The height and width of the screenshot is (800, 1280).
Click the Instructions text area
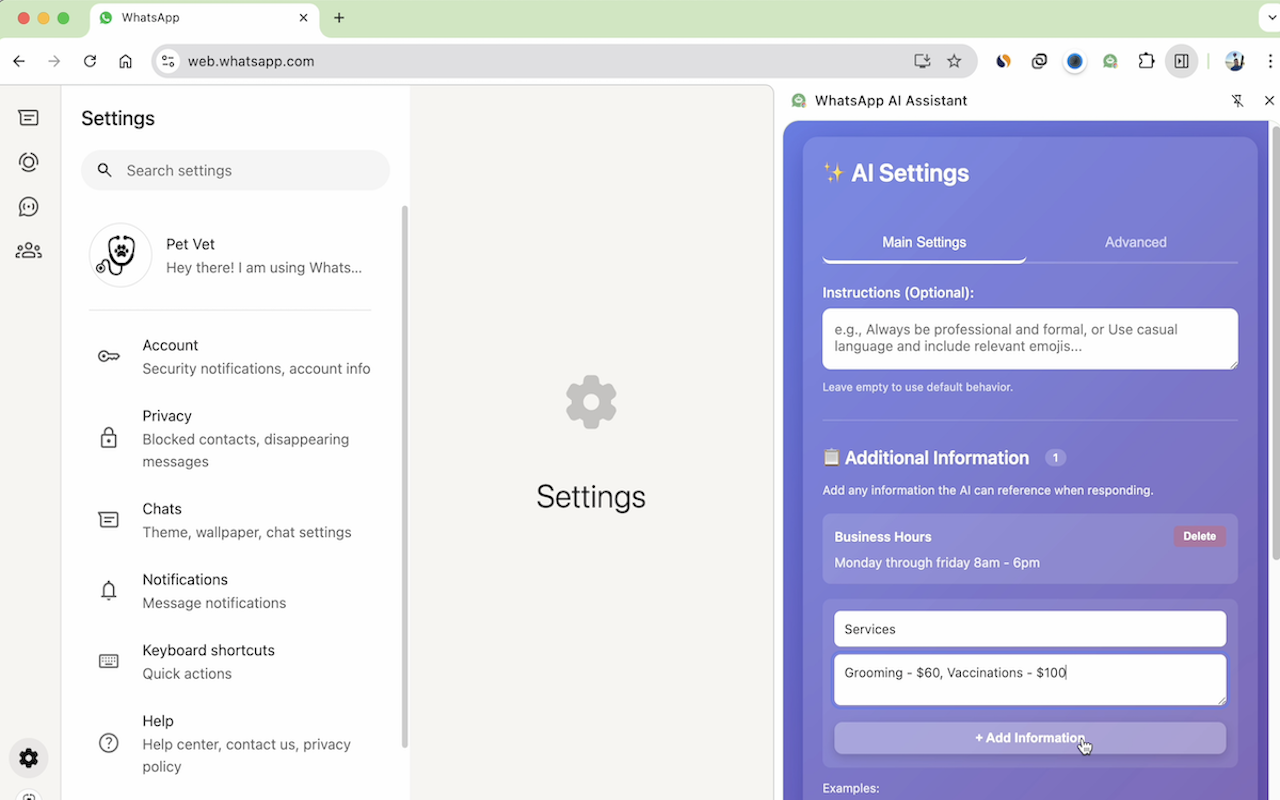click(1030, 339)
